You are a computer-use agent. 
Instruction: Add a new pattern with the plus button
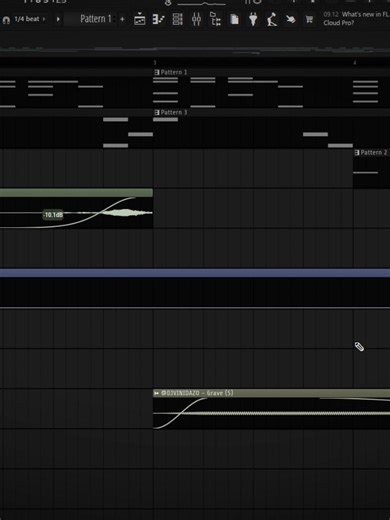coord(122,19)
